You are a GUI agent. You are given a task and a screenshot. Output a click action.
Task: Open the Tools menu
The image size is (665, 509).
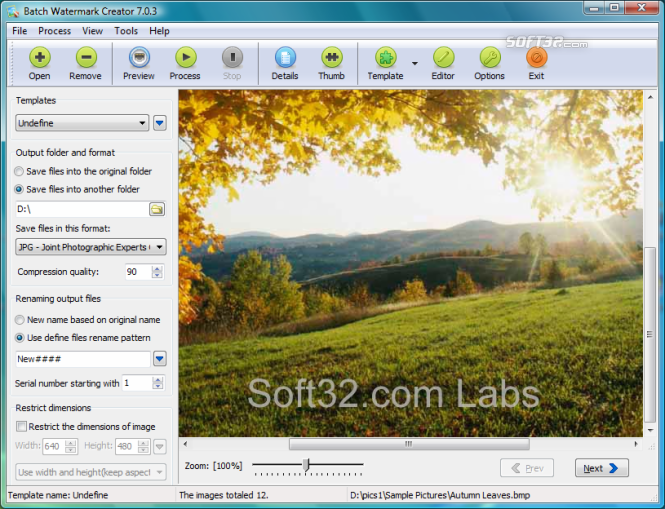click(126, 31)
